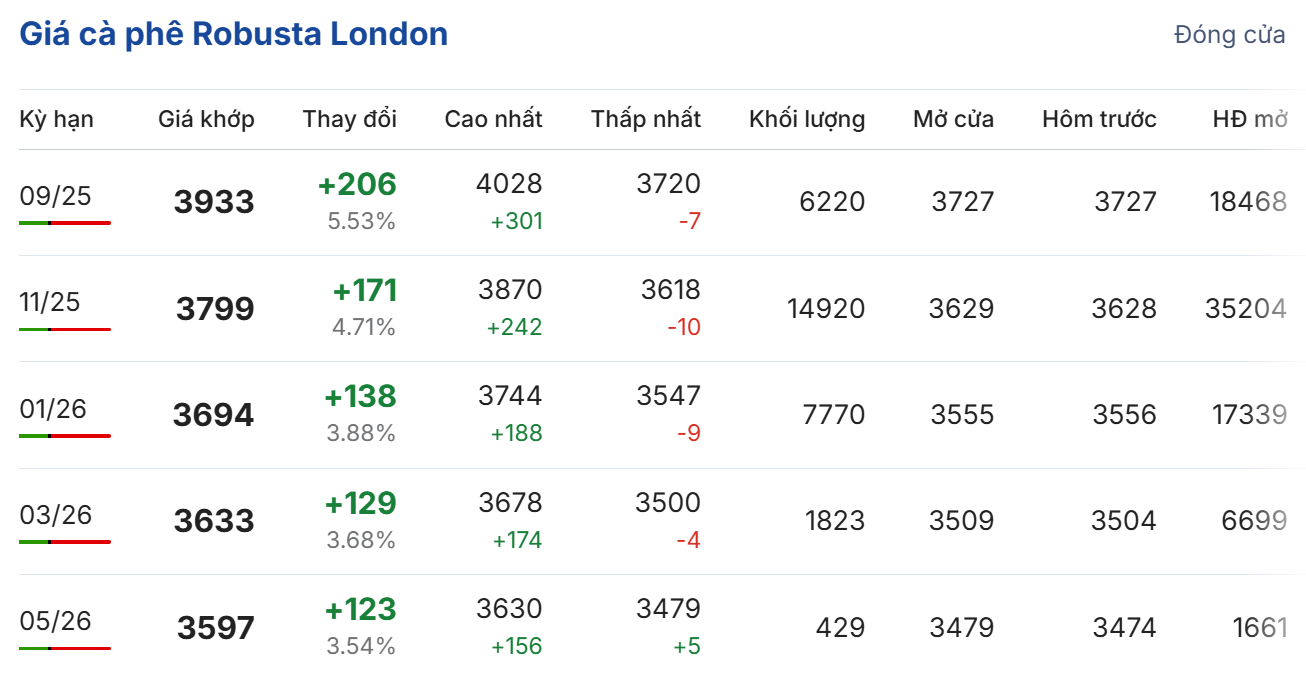The image size is (1306, 680).
Task: Select the "Thay đổi" column header
Action: (x=350, y=119)
